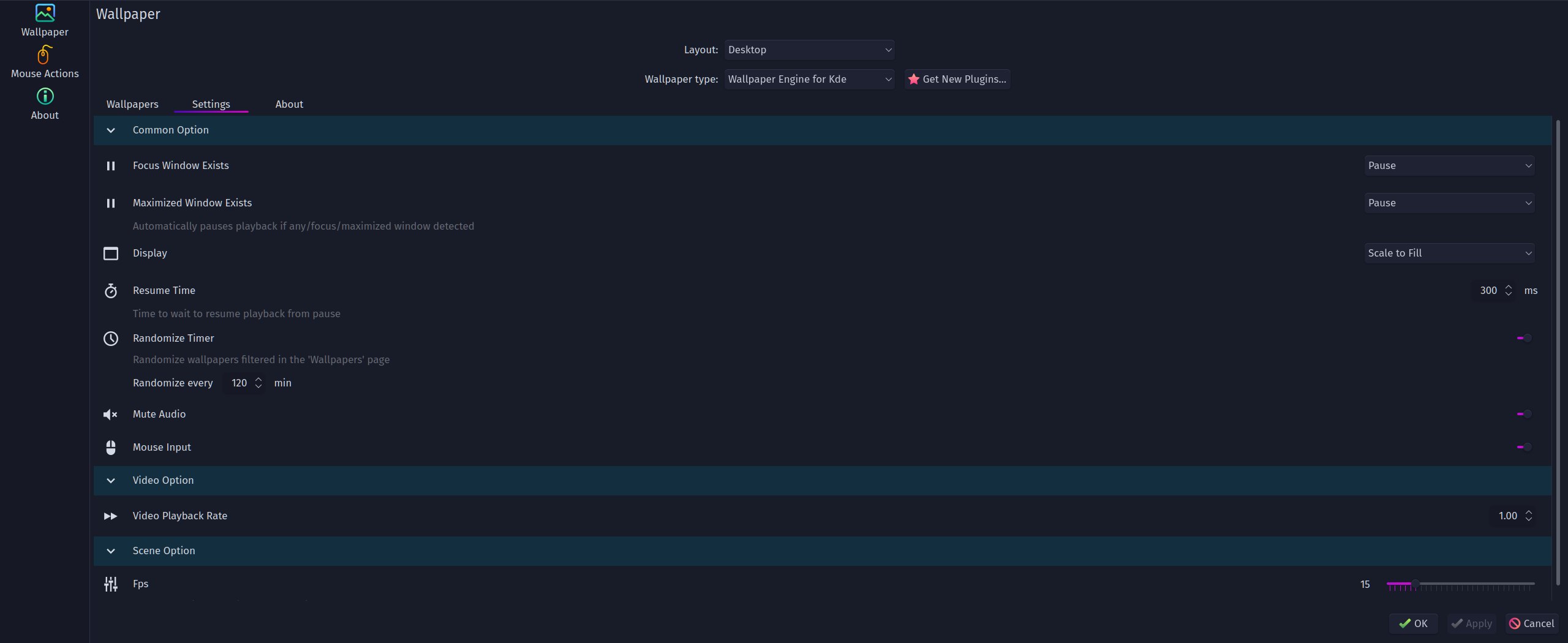Click the Randomize Timer clock icon
The width and height of the screenshot is (1568, 643).
tap(111, 339)
